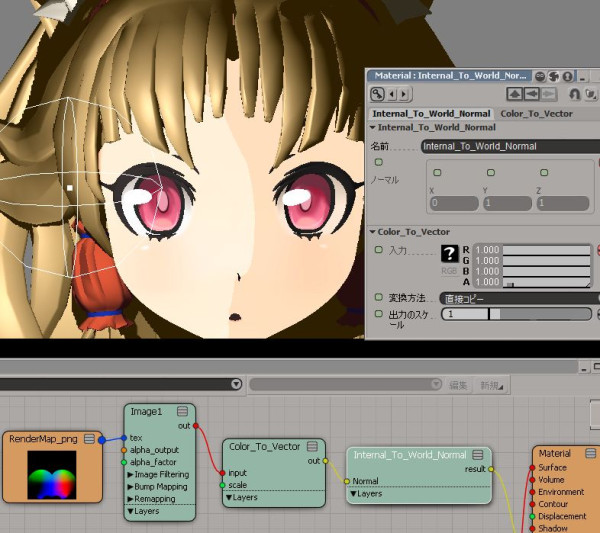
Task: Click the undo horseshoe icon in panel
Action: pos(577,94)
